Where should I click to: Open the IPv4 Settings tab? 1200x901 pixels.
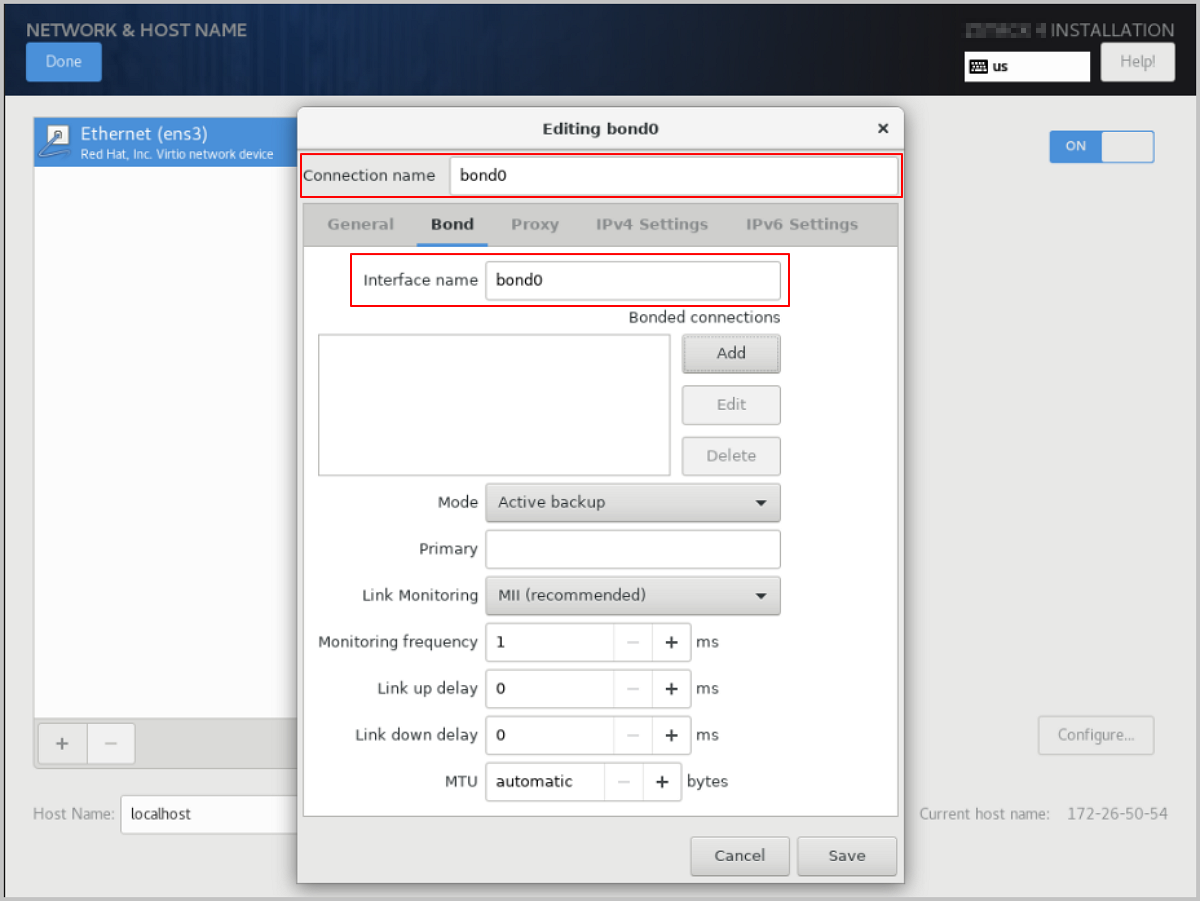coord(652,225)
